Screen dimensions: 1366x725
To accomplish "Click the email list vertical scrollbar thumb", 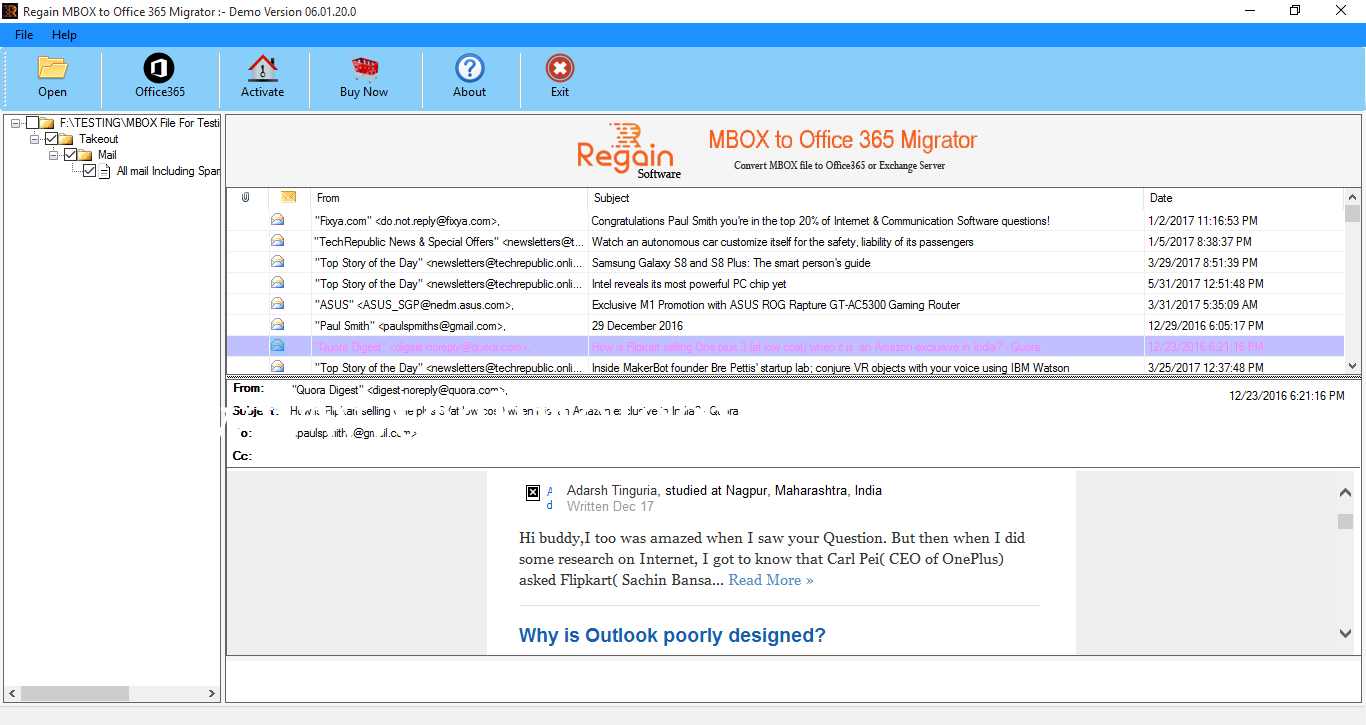I will tap(1353, 214).
